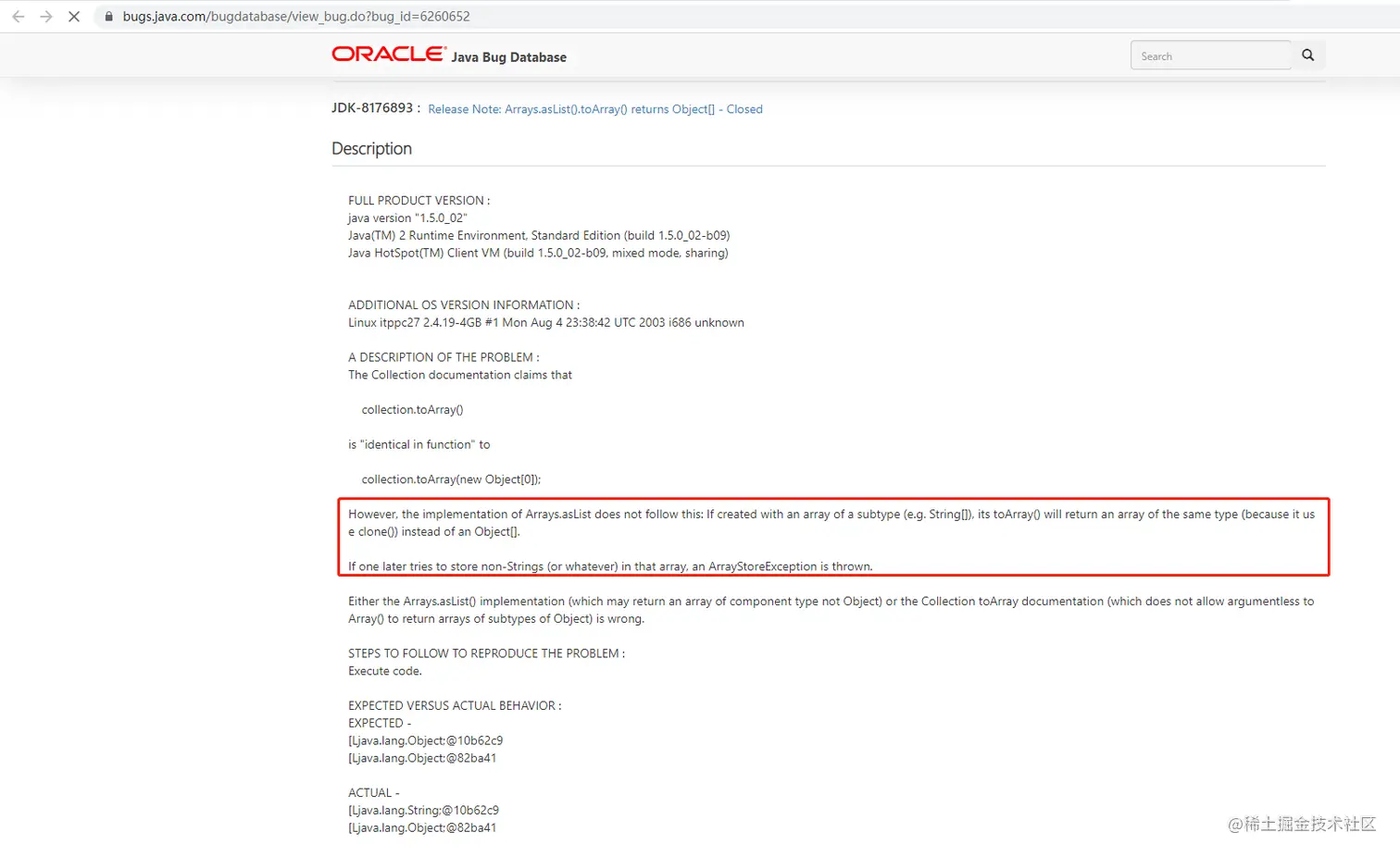This screenshot has height=857, width=1400.
Task: Click into the Search field
Action: click(x=1211, y=56)
